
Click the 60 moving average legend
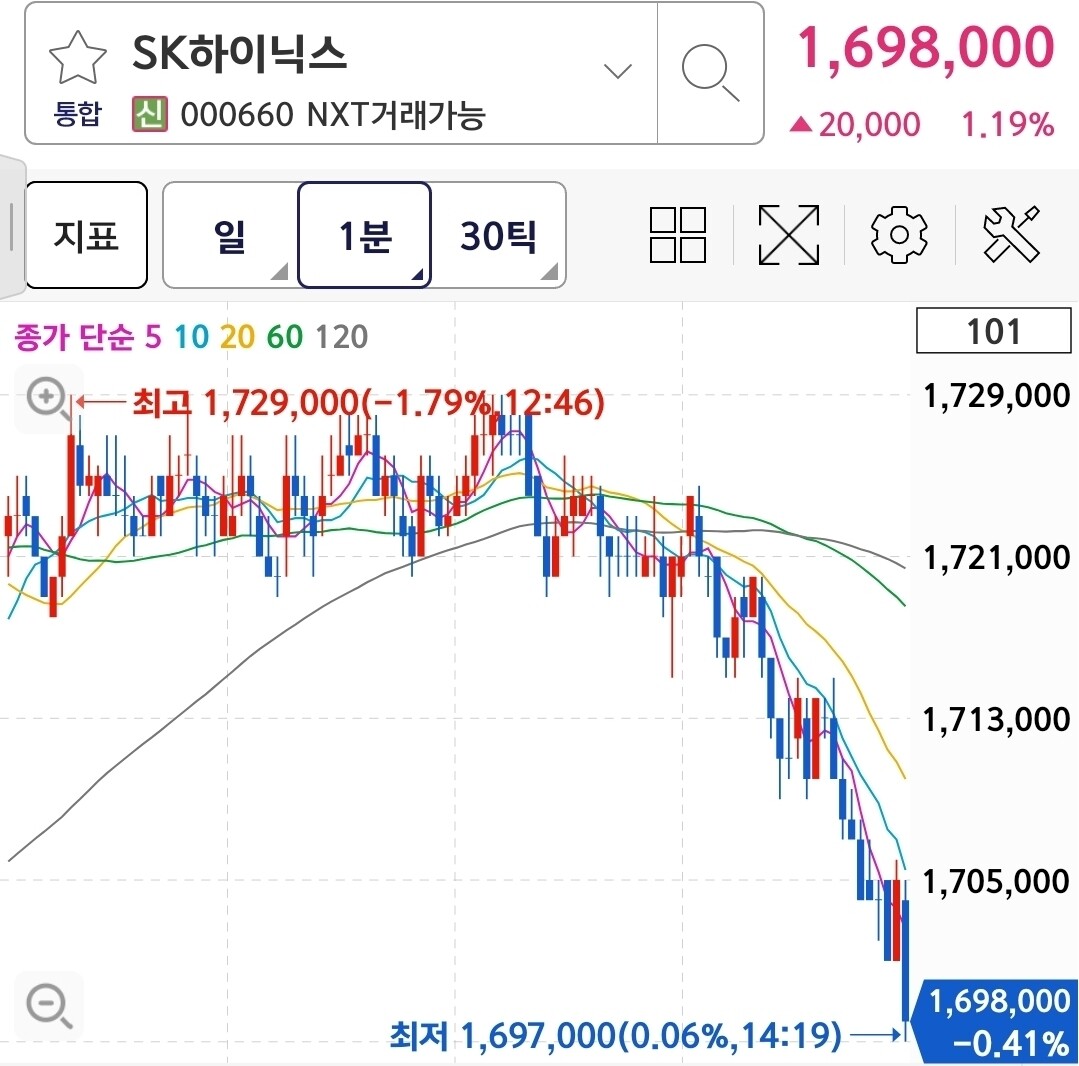coord(285,337)
